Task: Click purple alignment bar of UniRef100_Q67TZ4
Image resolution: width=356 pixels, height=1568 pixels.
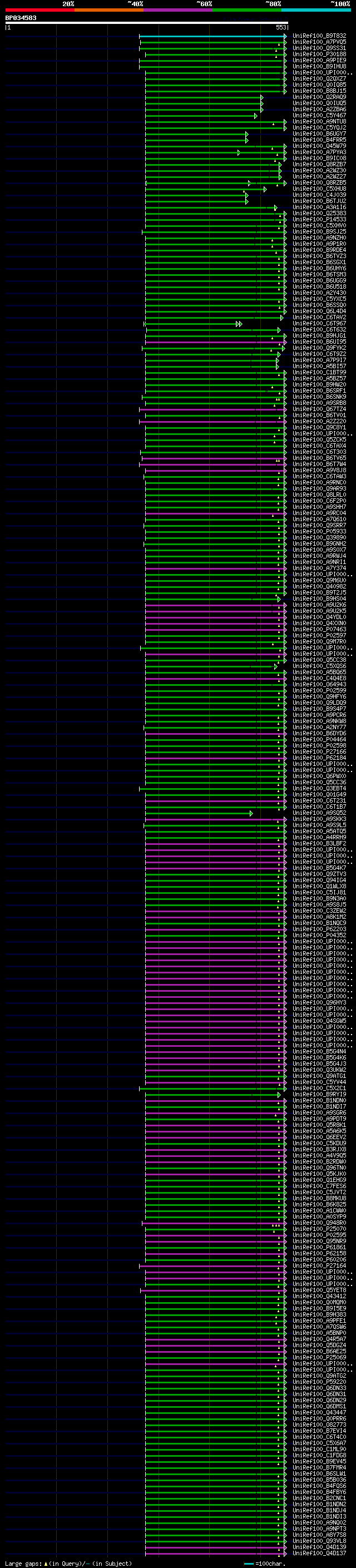Action: point(212,409)
